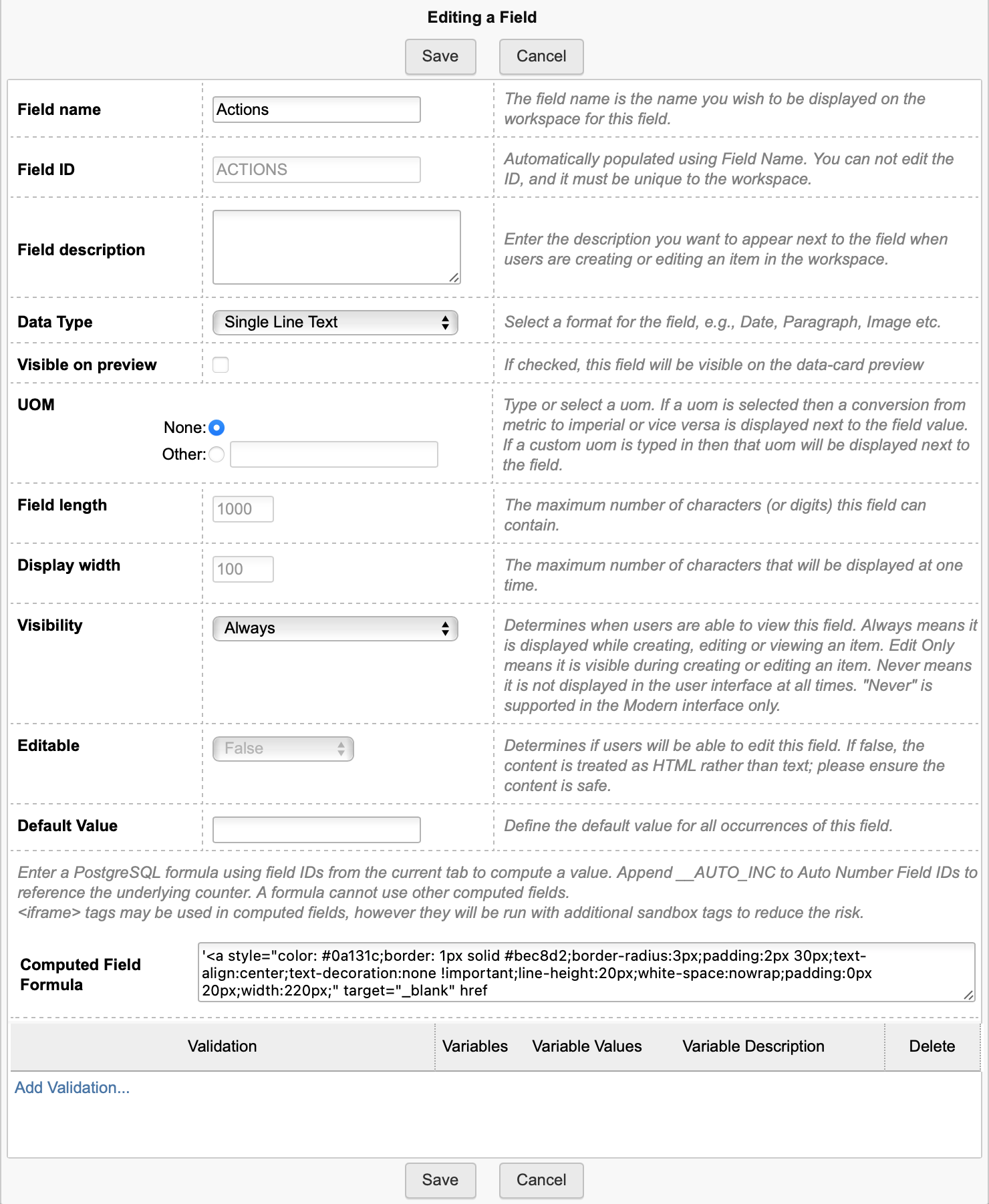Click the Field length input

243,509
